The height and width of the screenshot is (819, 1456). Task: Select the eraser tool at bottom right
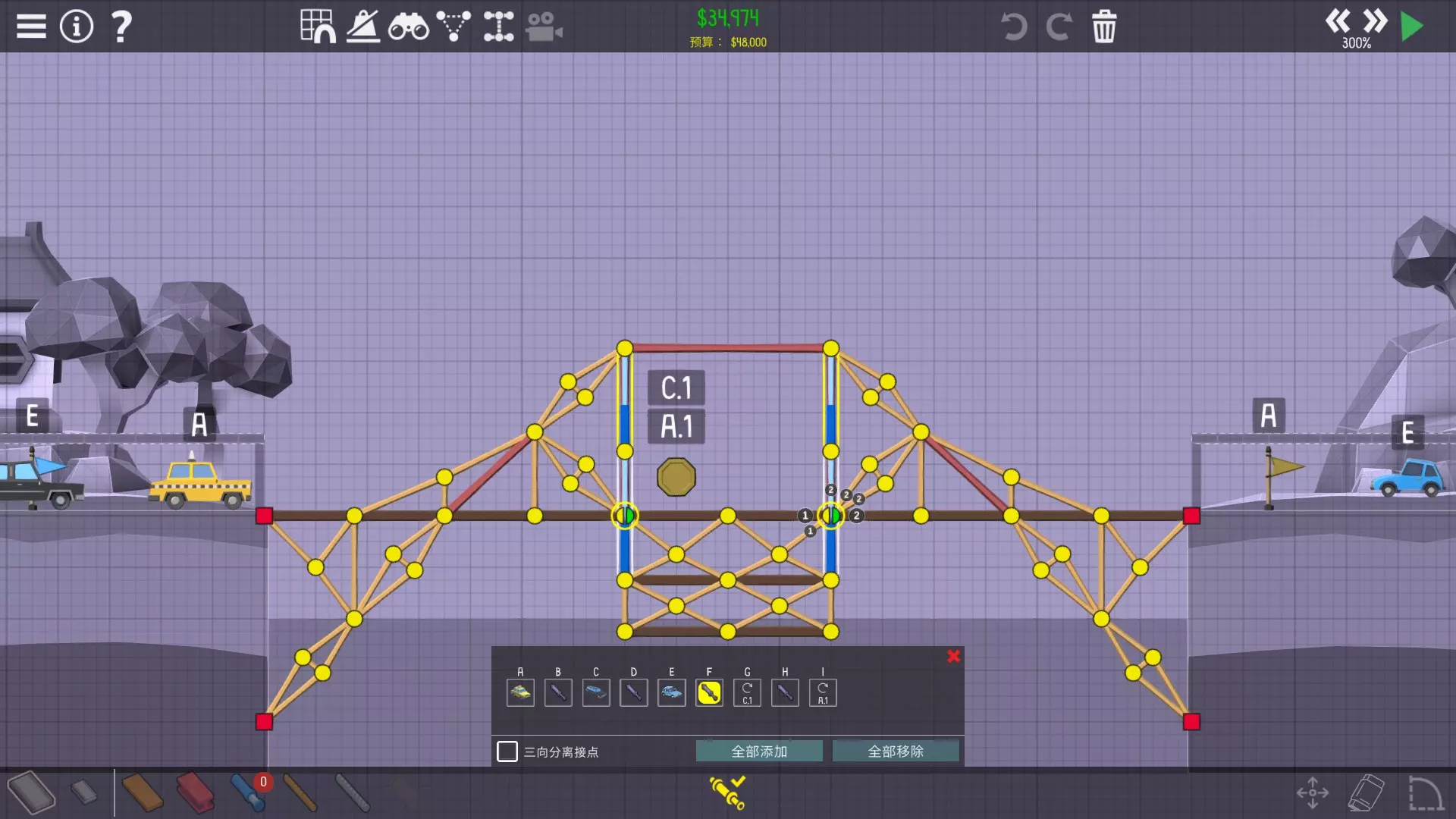(x=1366, y=793)
